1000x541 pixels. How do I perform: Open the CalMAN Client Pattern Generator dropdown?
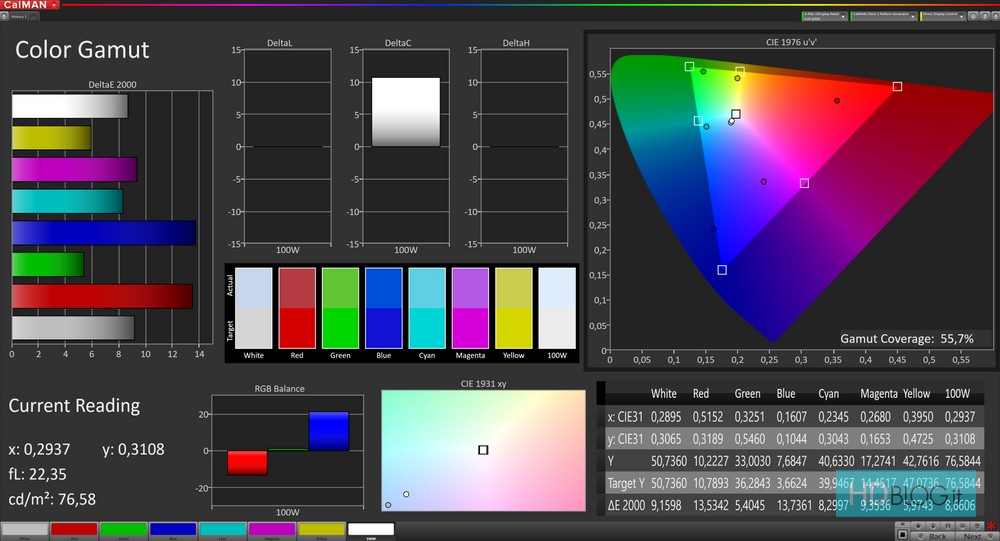point(884,16)
